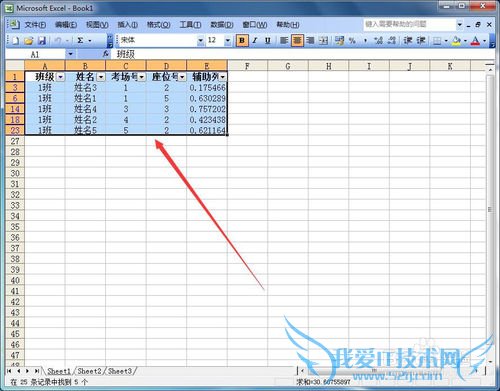The height and width of the screenshot is (391, 500).
Task: Toggle italic formatting
Action: [255, 41]
